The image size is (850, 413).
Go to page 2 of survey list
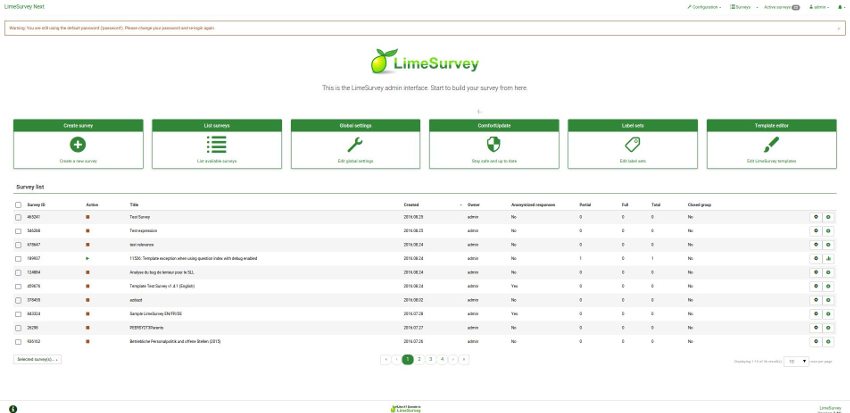tap(419, 358)
